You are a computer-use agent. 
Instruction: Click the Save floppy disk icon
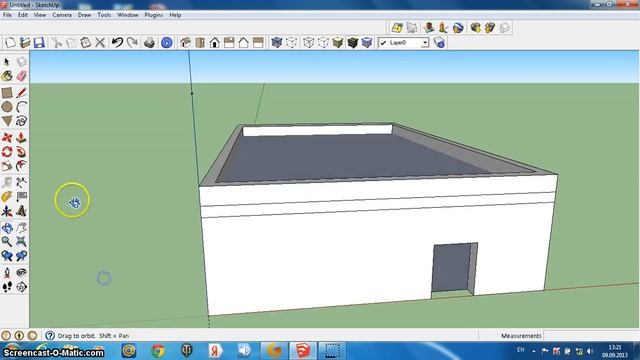point(39,42)
